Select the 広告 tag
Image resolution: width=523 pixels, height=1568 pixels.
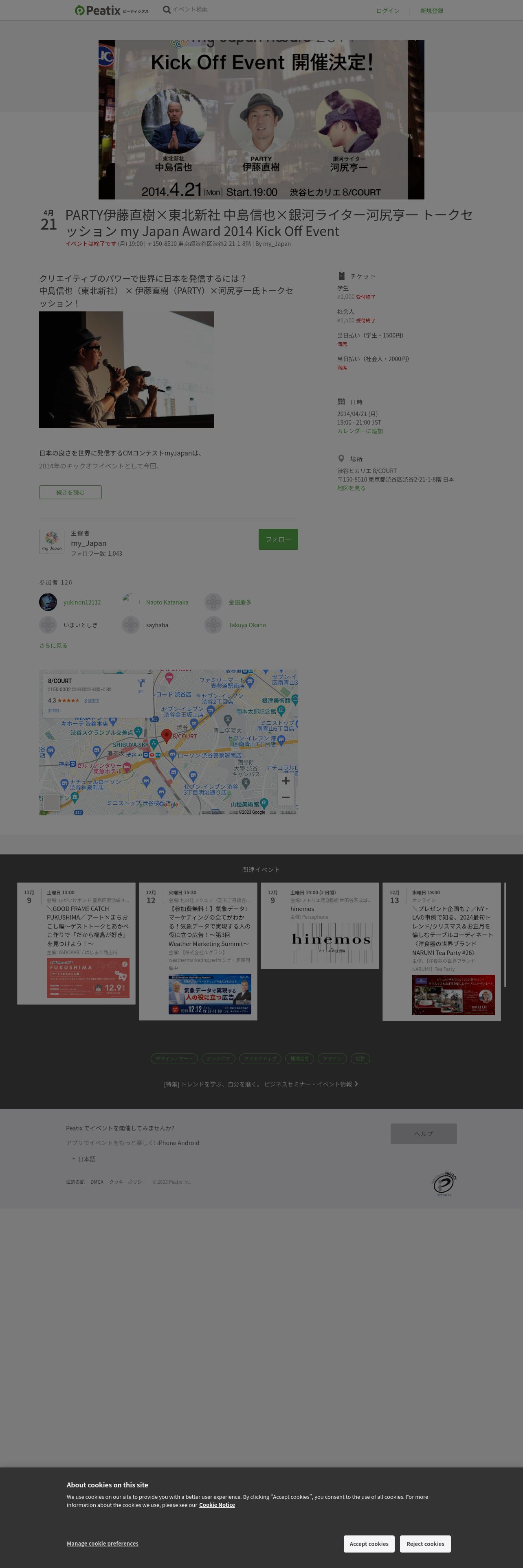[360, 1058]
